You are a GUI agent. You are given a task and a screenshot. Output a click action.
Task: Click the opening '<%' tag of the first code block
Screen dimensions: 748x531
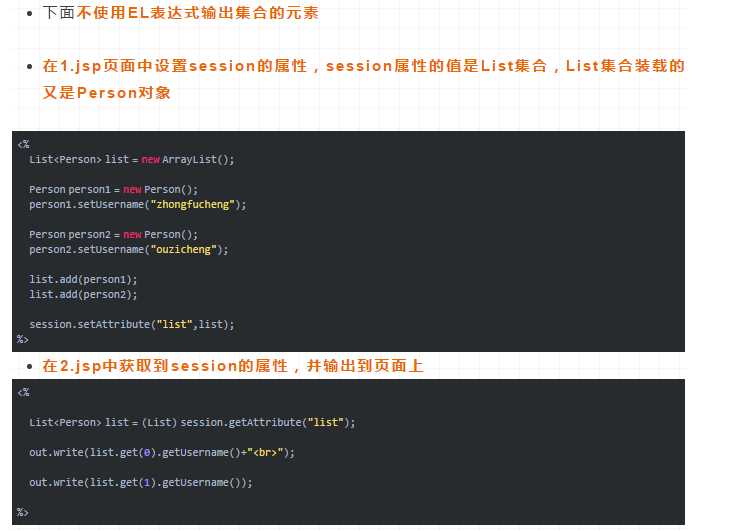23,144
